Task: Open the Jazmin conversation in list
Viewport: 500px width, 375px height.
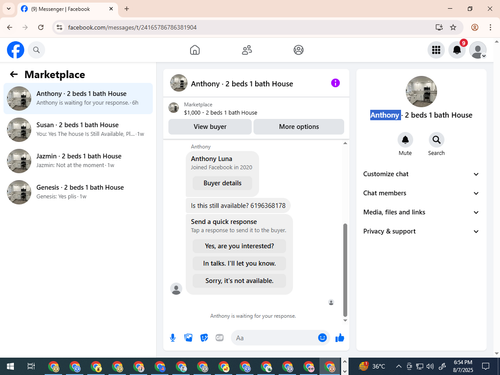Action: [x=78, y=161]
